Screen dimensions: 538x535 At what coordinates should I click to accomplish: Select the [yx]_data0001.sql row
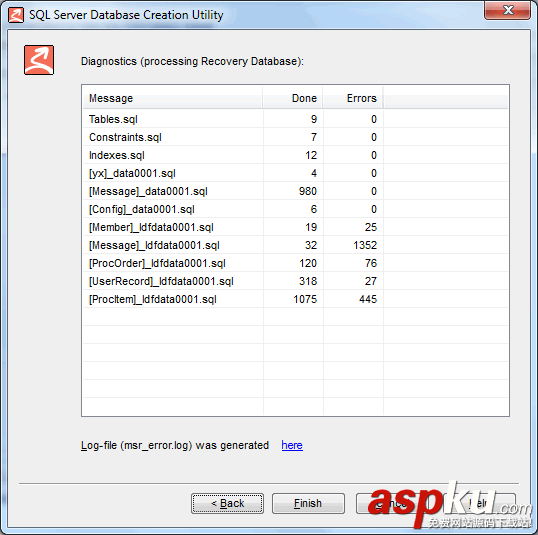tap(295, 173)
